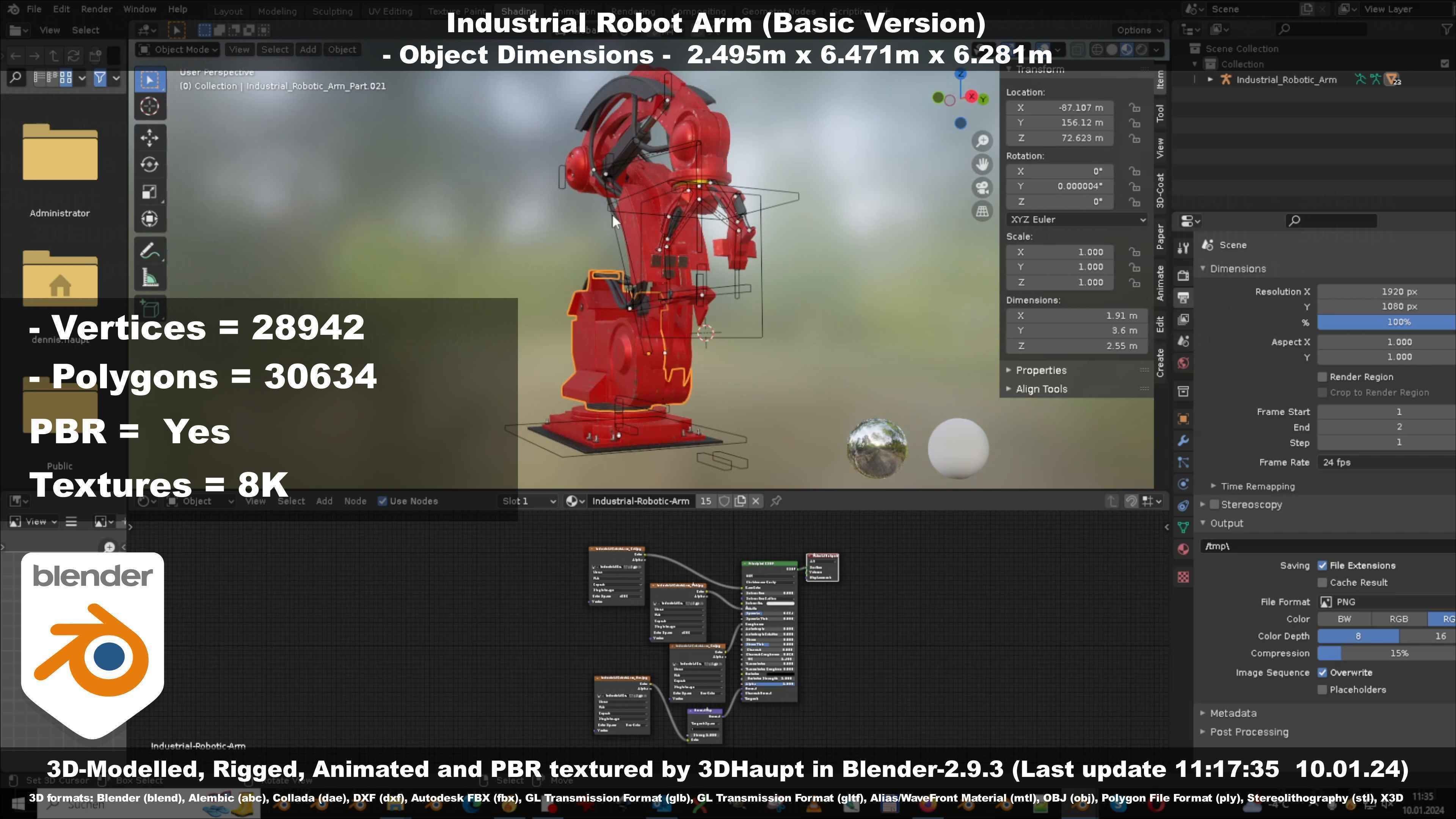Toggle the file browser filter funnel
Viewport: 1456px width, 819px height.
tap(100, 78)
